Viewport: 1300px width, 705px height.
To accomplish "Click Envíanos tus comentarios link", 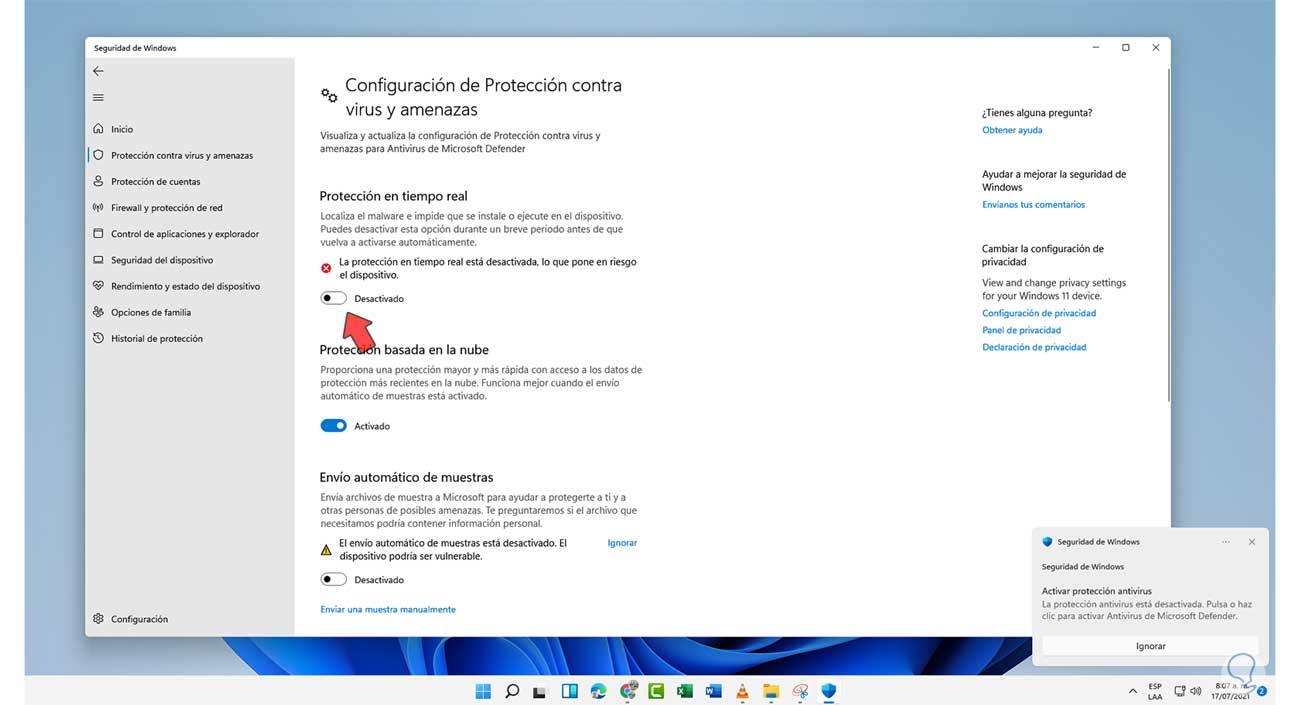I will [x=1033, y=204].
